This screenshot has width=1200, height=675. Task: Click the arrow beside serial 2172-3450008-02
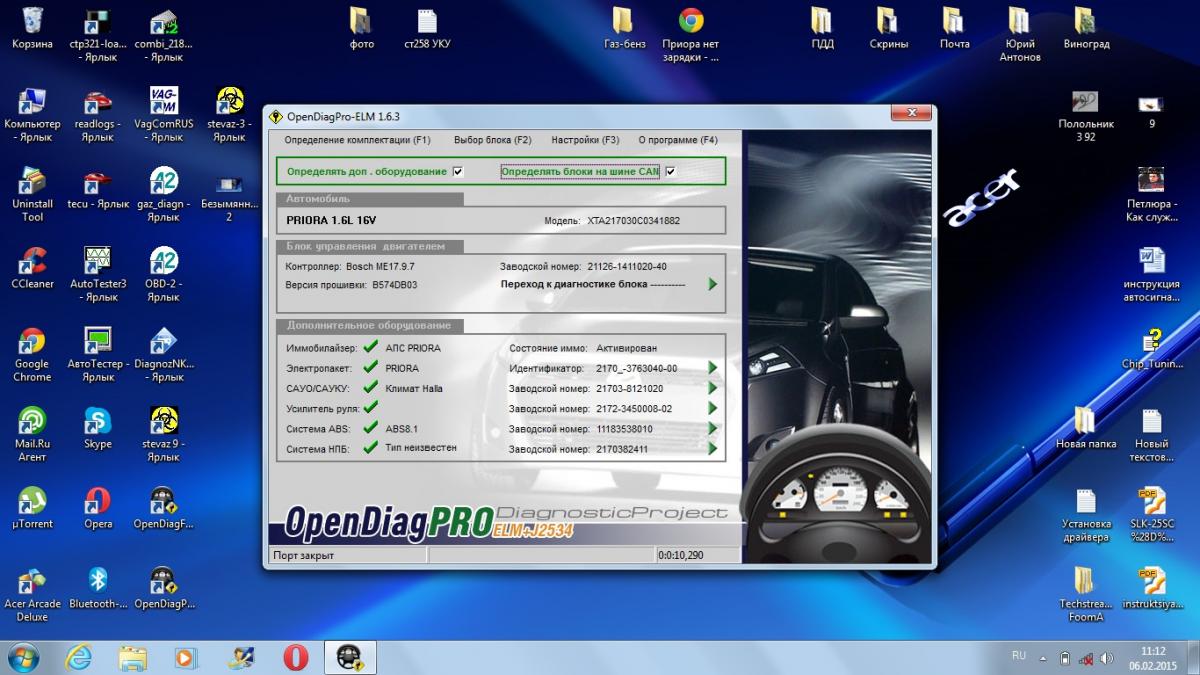713,408
